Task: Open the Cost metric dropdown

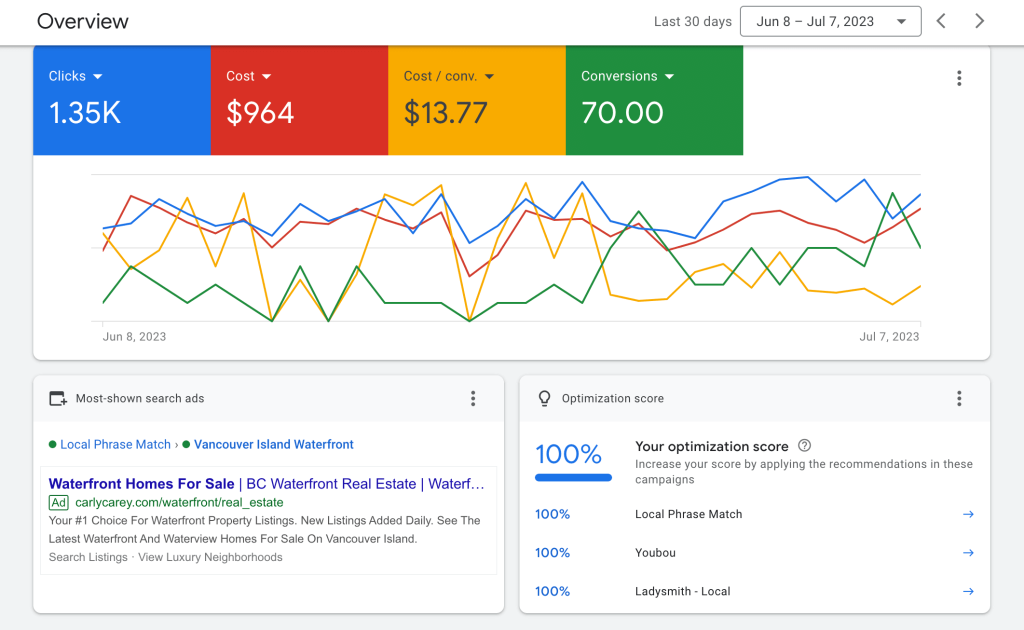Action: click(x=264, y=76)
